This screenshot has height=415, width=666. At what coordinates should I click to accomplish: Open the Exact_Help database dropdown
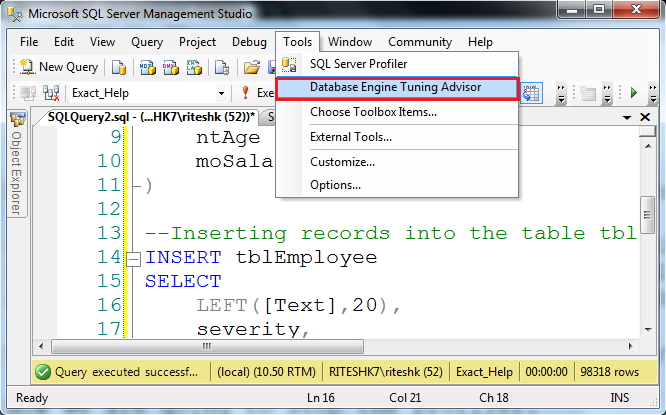221,93
